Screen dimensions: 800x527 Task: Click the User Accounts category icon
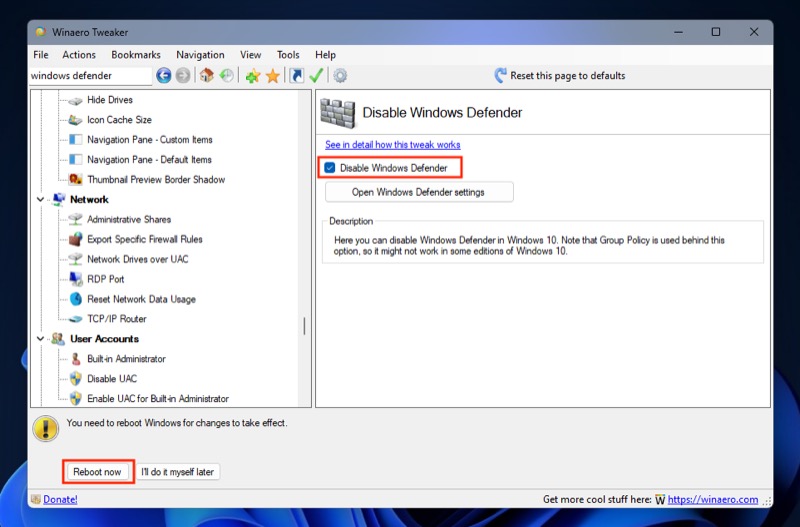[x=59, y=339]
